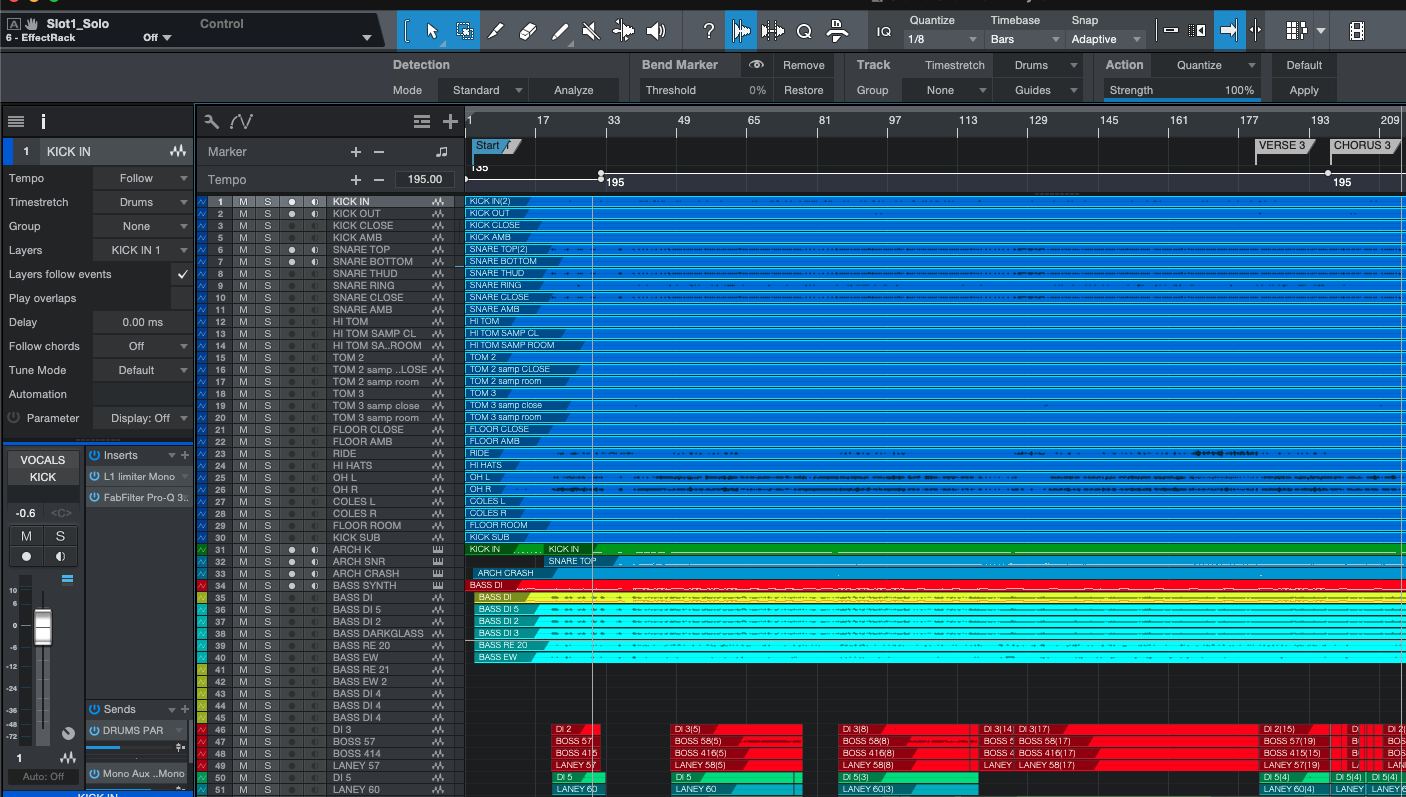Enable the Play overlaps checkbox
Screen dimensions: 1406x797
(x=182, y=298)
